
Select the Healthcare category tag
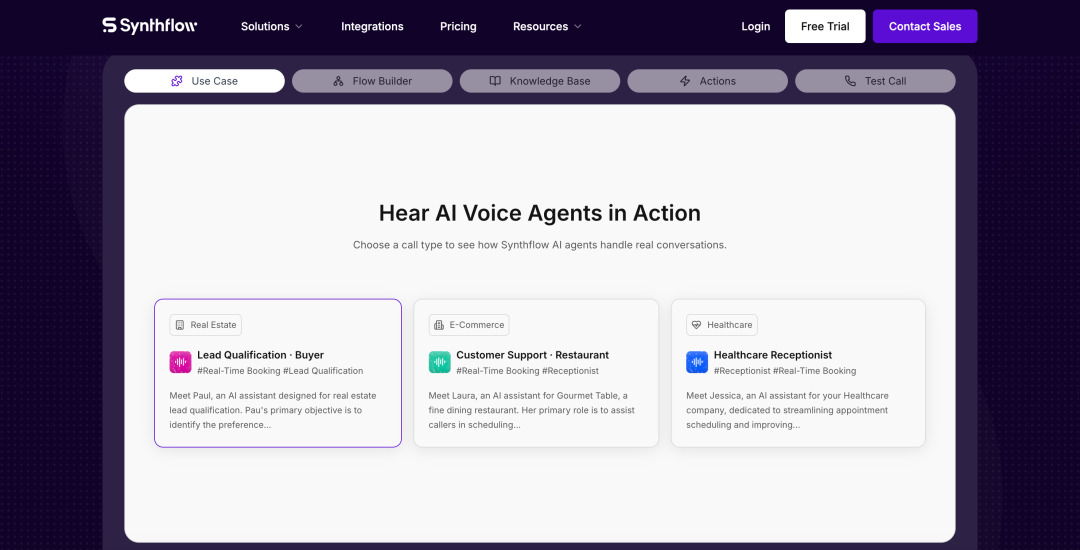(x=722, y=325)
